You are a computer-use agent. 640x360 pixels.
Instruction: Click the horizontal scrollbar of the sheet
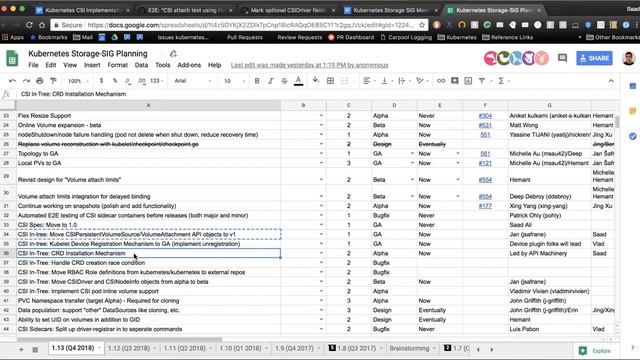pos(120,339)
